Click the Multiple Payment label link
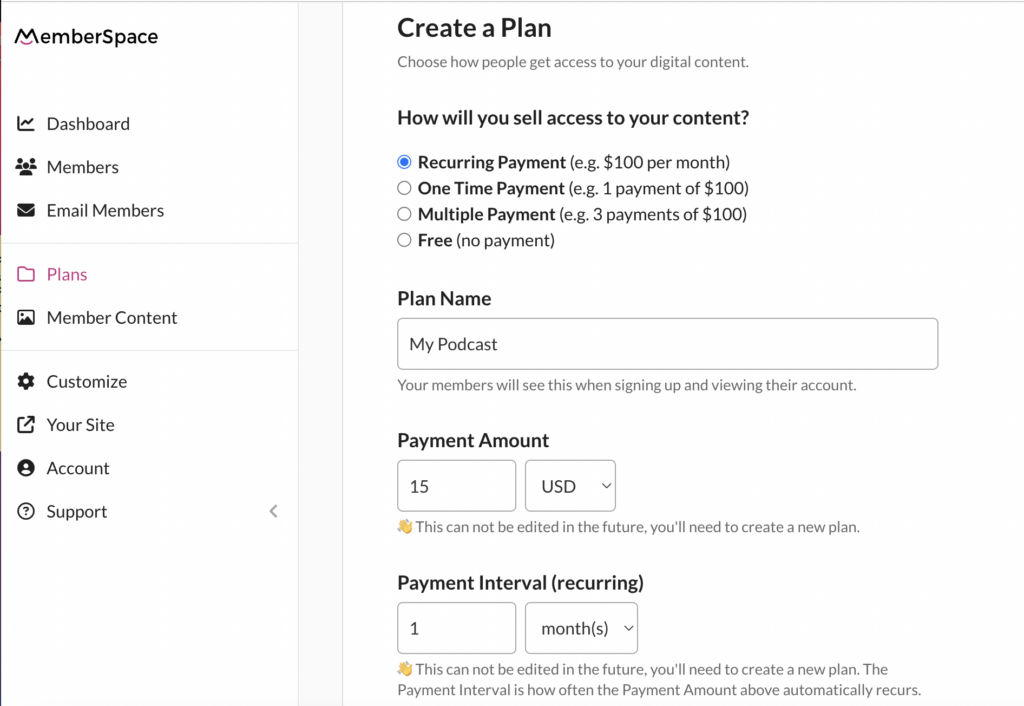Screen dimensions: 1024x706 click(487, 214)
